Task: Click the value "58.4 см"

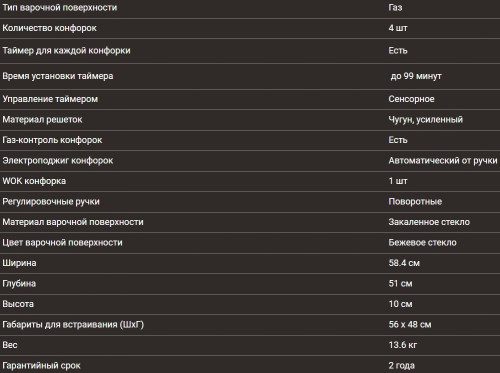Action: pyautogui.click(x=404, y=263)
